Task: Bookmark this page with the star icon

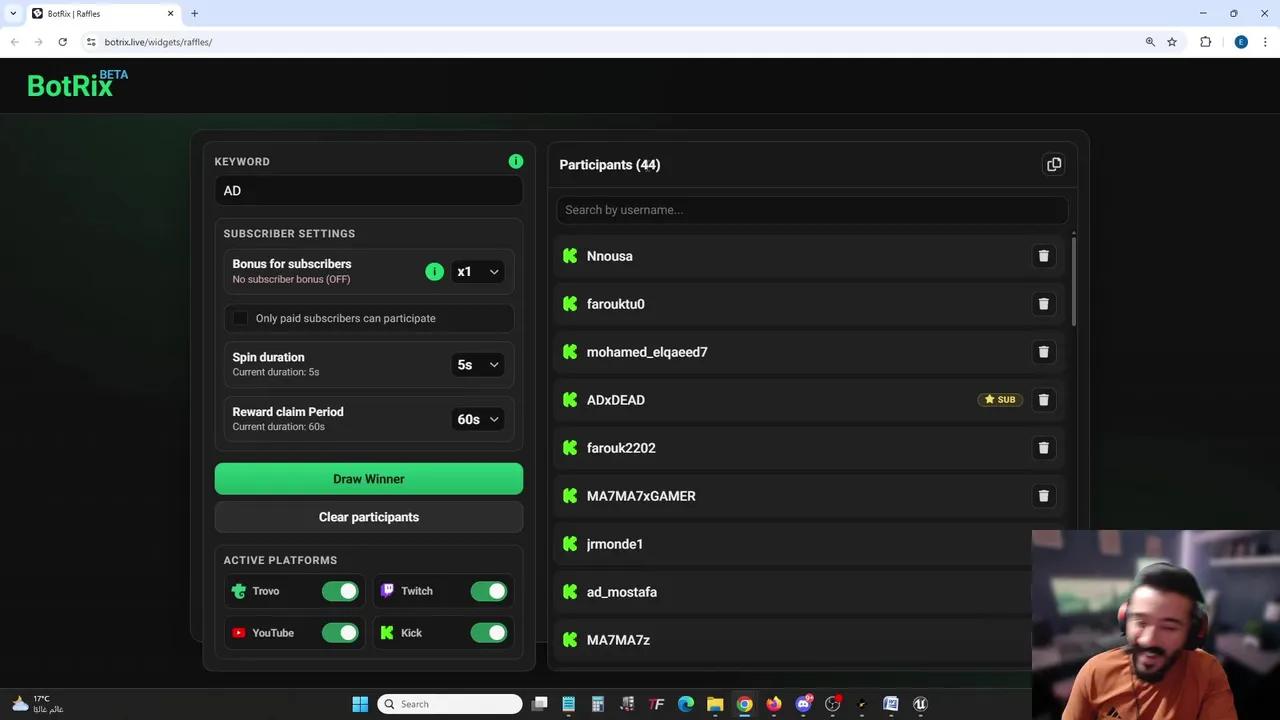Action: (1172, 42)
